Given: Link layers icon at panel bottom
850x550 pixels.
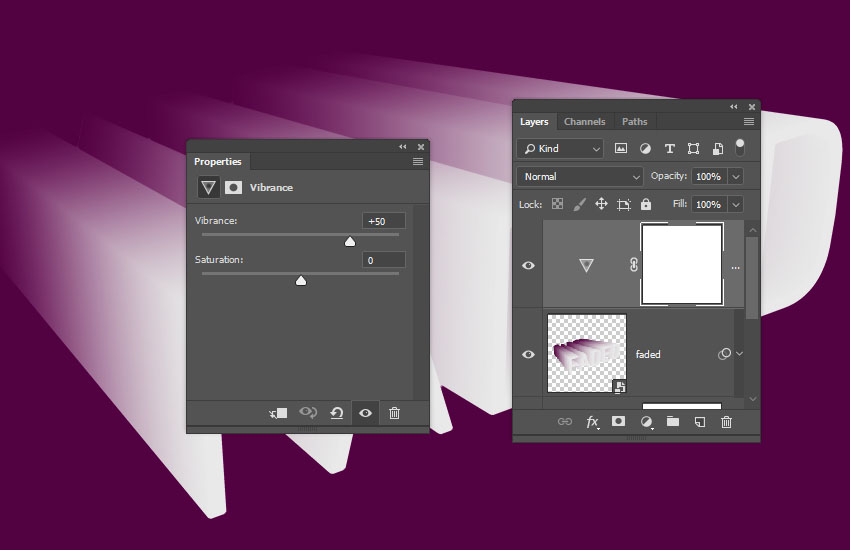Looking at the screenshot, I should click(x=565, y=422).
